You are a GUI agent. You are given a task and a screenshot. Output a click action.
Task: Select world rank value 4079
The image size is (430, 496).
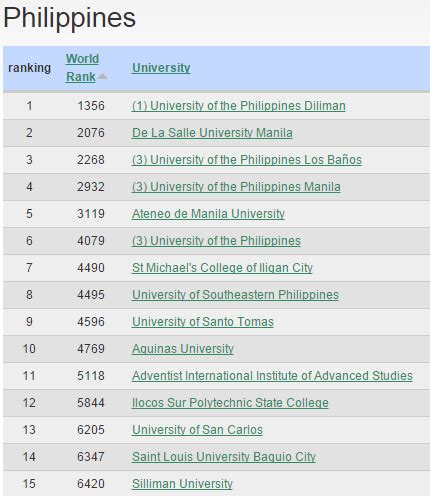pyautogui.click(x=91, y=241)
